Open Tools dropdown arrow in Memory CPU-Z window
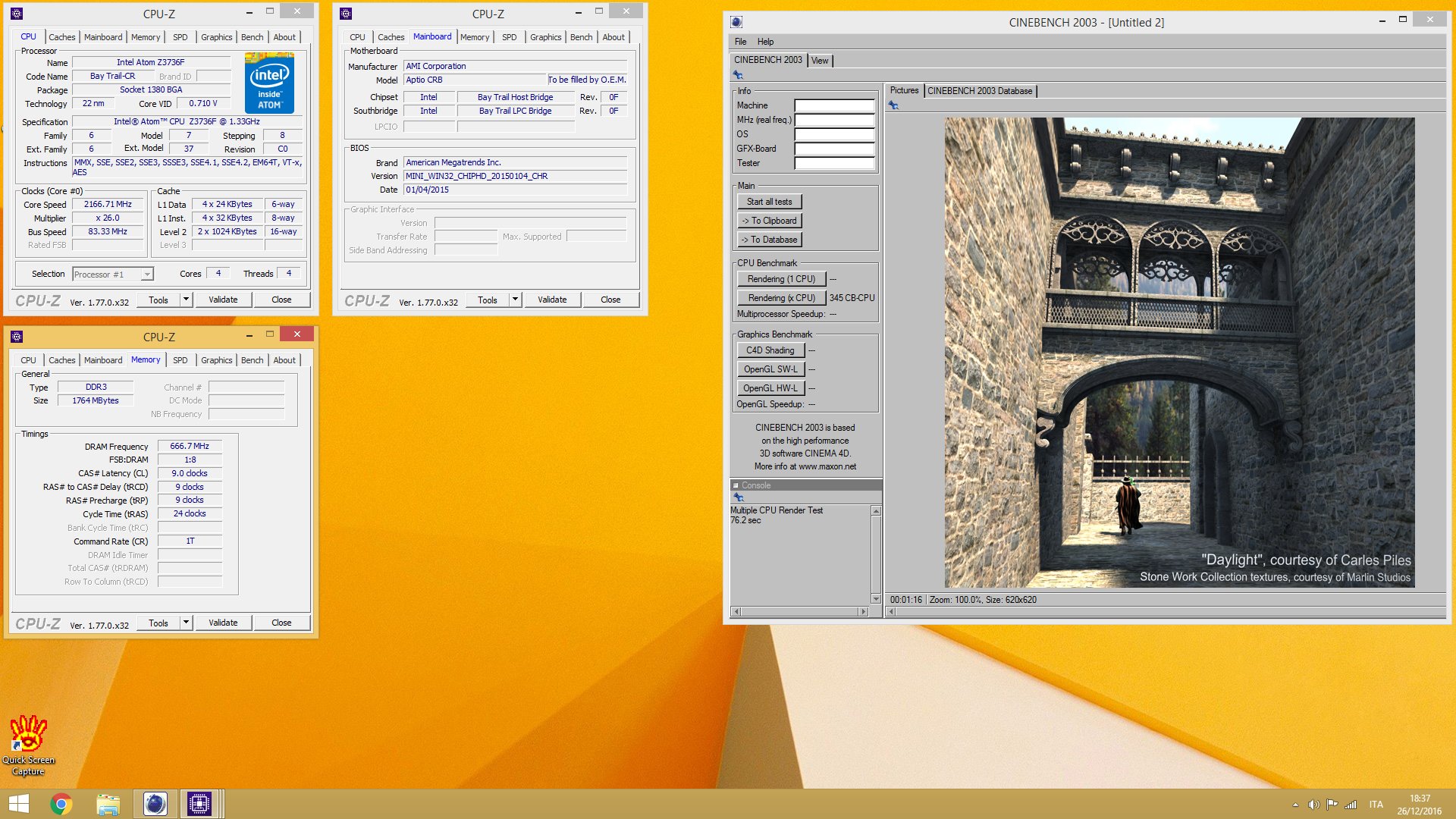1456x819 pixels. tap(186, 623)
